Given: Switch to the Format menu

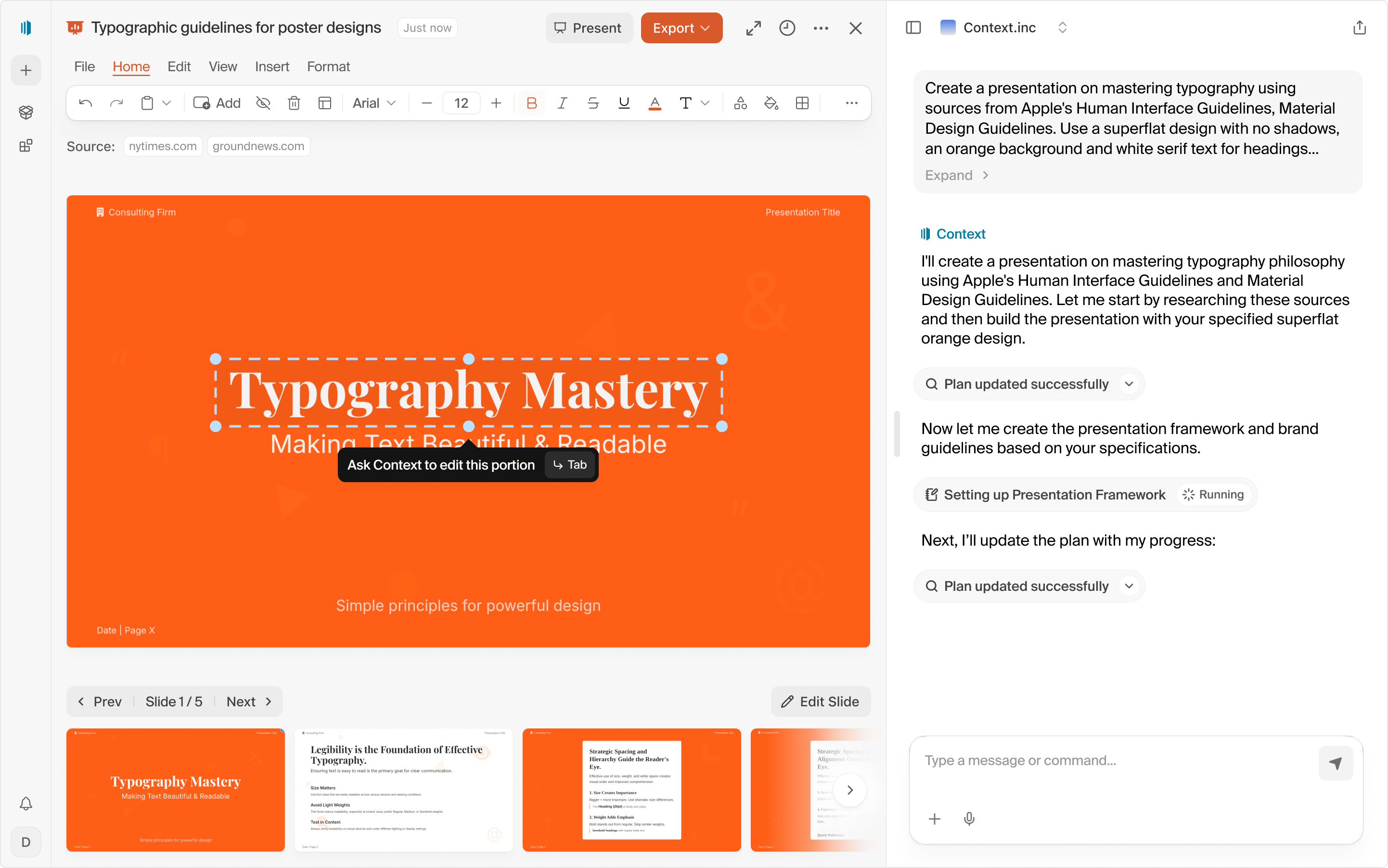Looking at the screenshot, I should (328, 66).
